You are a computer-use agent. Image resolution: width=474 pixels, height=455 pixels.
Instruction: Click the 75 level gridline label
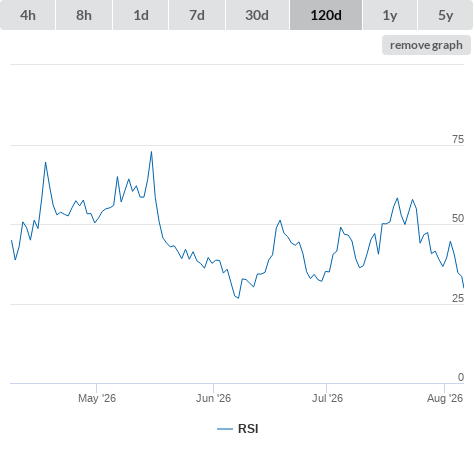click(458, 139)
